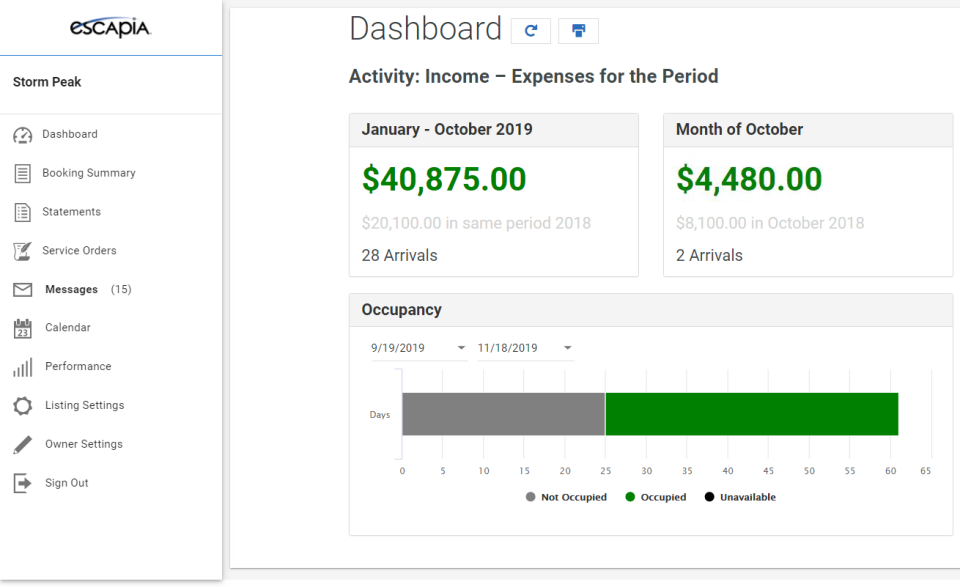Open Booking Summary menu item

[88, 173]
